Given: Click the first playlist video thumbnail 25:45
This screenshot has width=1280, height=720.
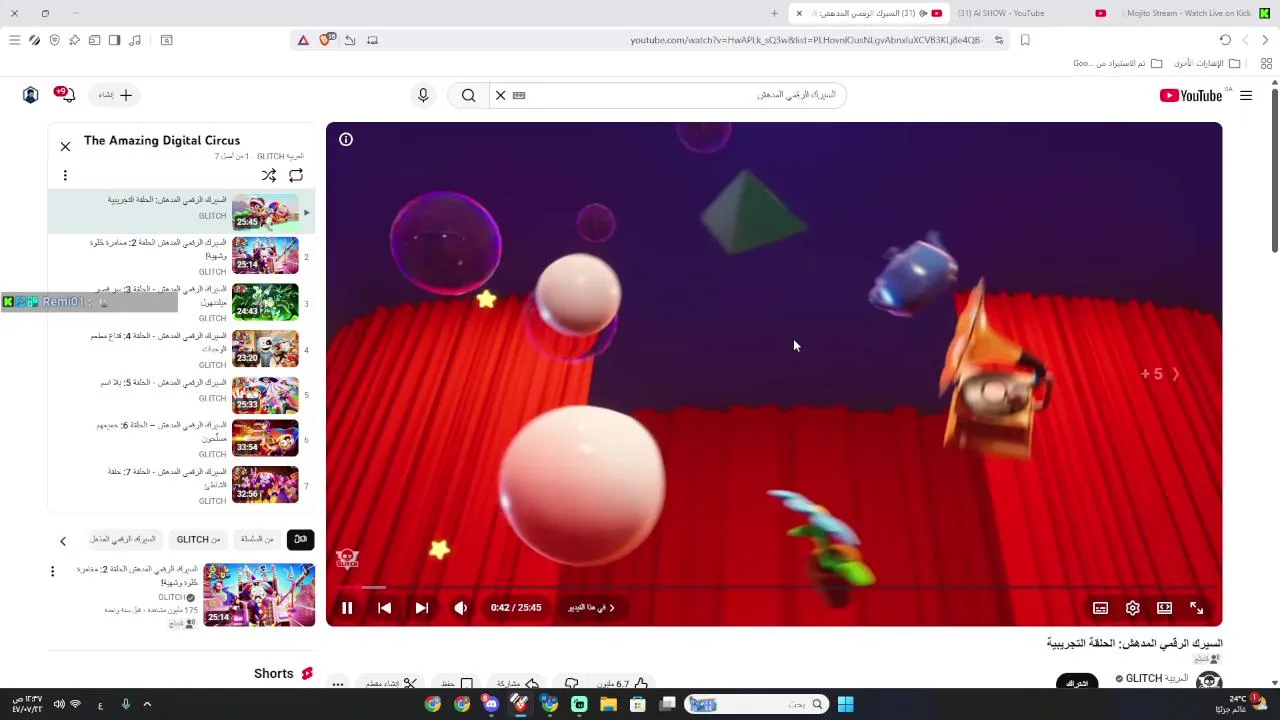Looking at the screenshot, I should click(265, 212).
